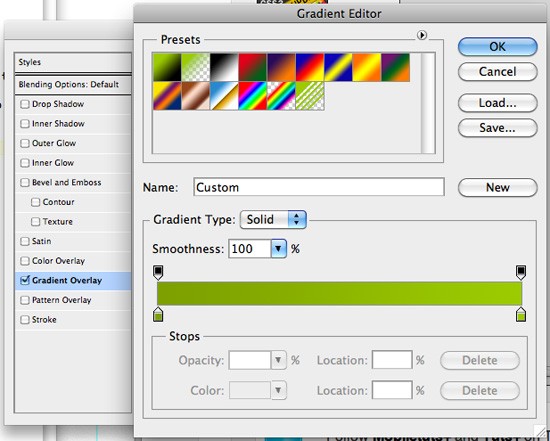Enable the Outer Glow checkbox
Screen dimensions: 550x441
click(25, 143)
